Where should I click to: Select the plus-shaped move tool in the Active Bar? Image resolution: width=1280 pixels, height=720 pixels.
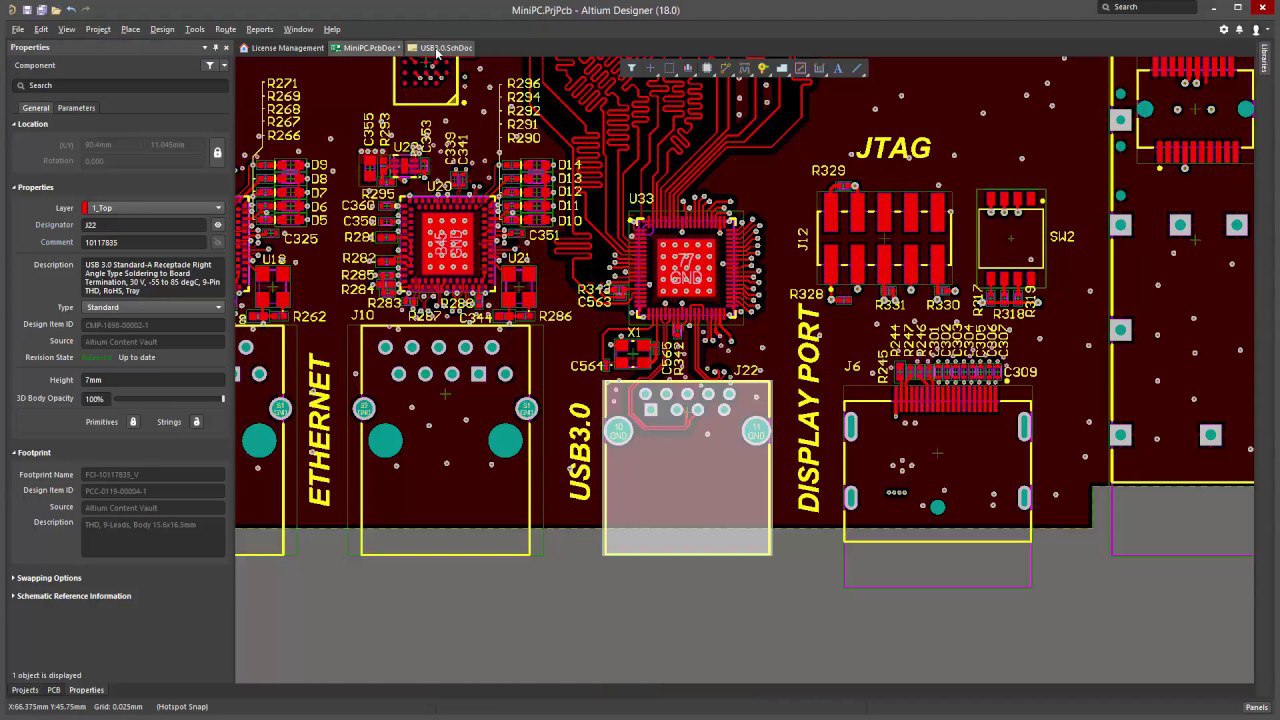click(650, 68)
